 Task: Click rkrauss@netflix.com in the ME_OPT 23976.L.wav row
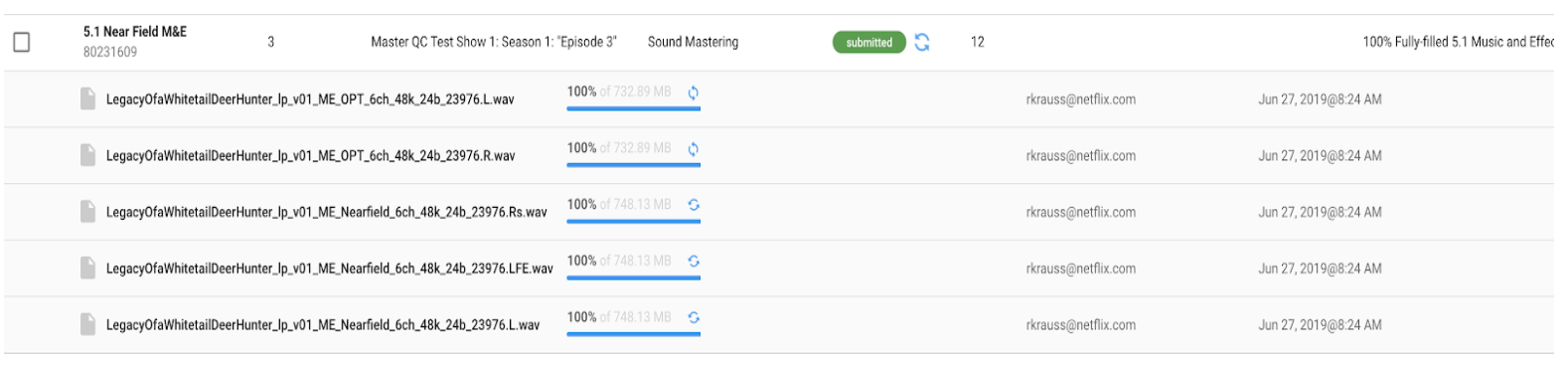point(1081,99)
